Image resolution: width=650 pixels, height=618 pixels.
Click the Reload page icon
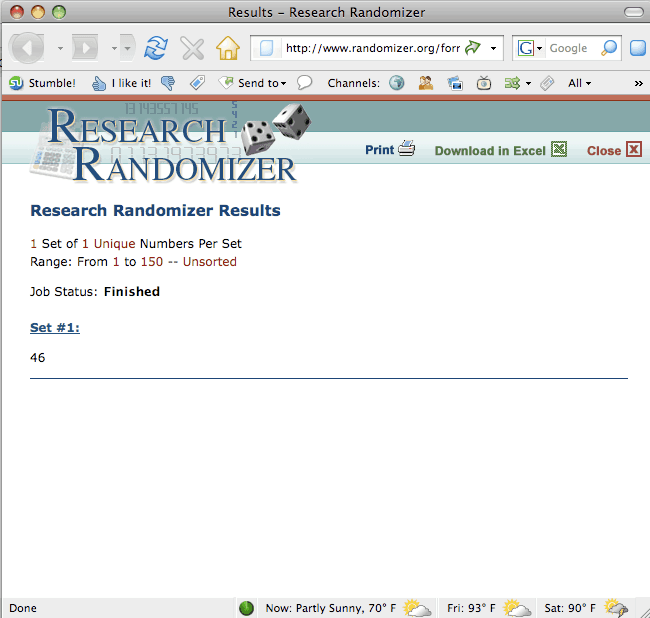156,48
